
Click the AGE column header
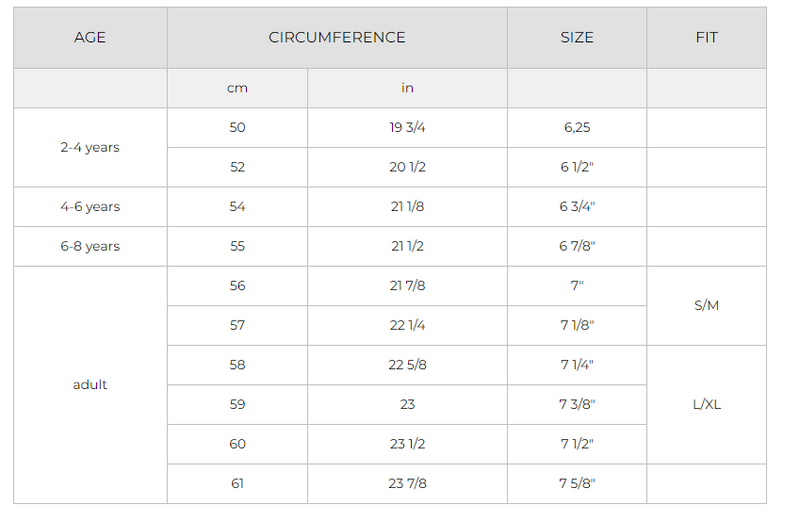pyautogui.click(x=90, y=38)
